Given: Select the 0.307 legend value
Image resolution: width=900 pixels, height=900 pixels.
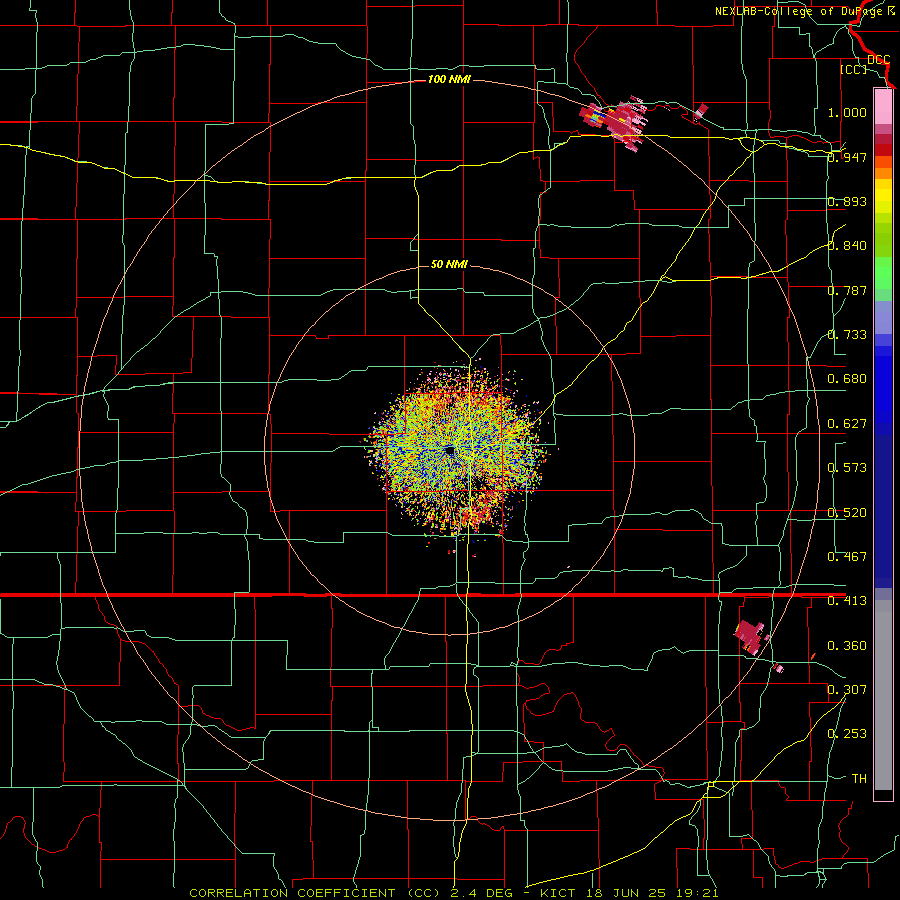Looking at the screenshot, I should coord(847,689).
